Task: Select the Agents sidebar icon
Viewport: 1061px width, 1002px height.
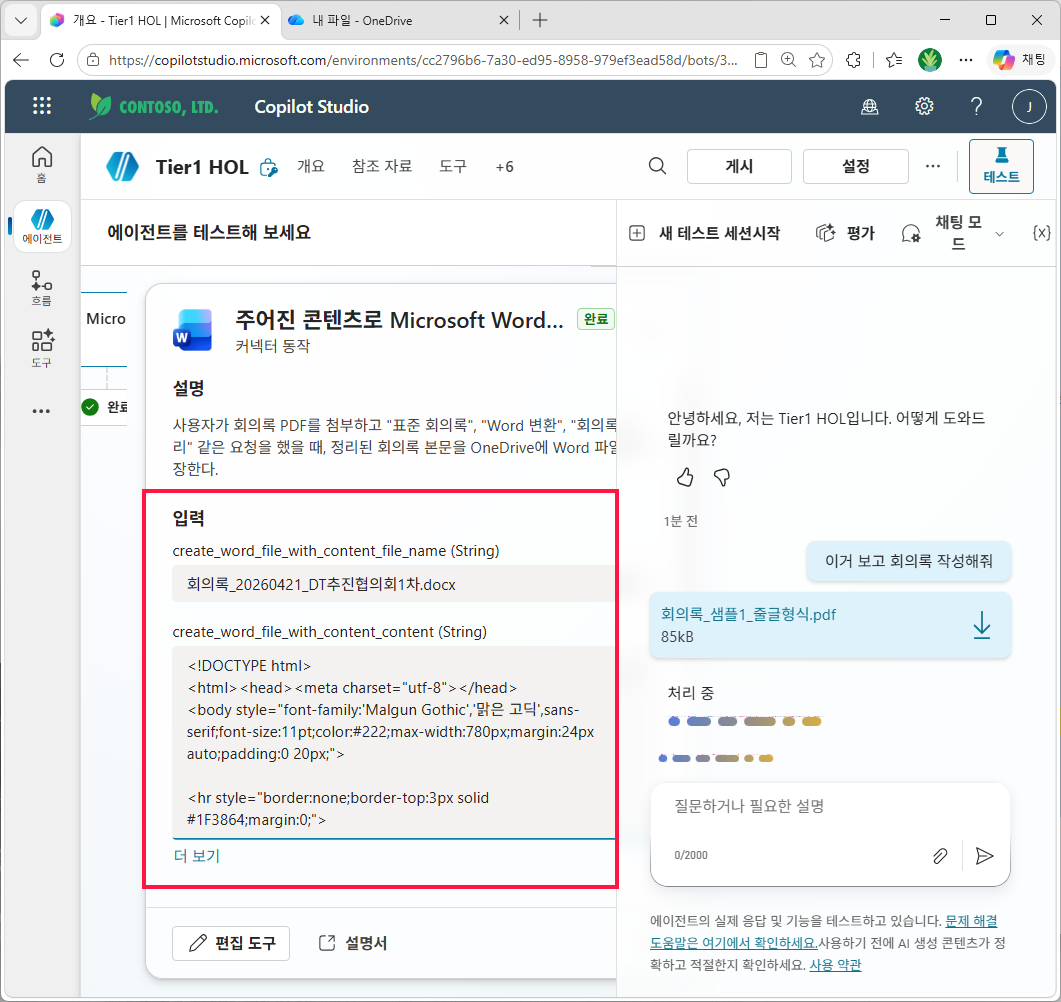Action: tap(42, 226)
